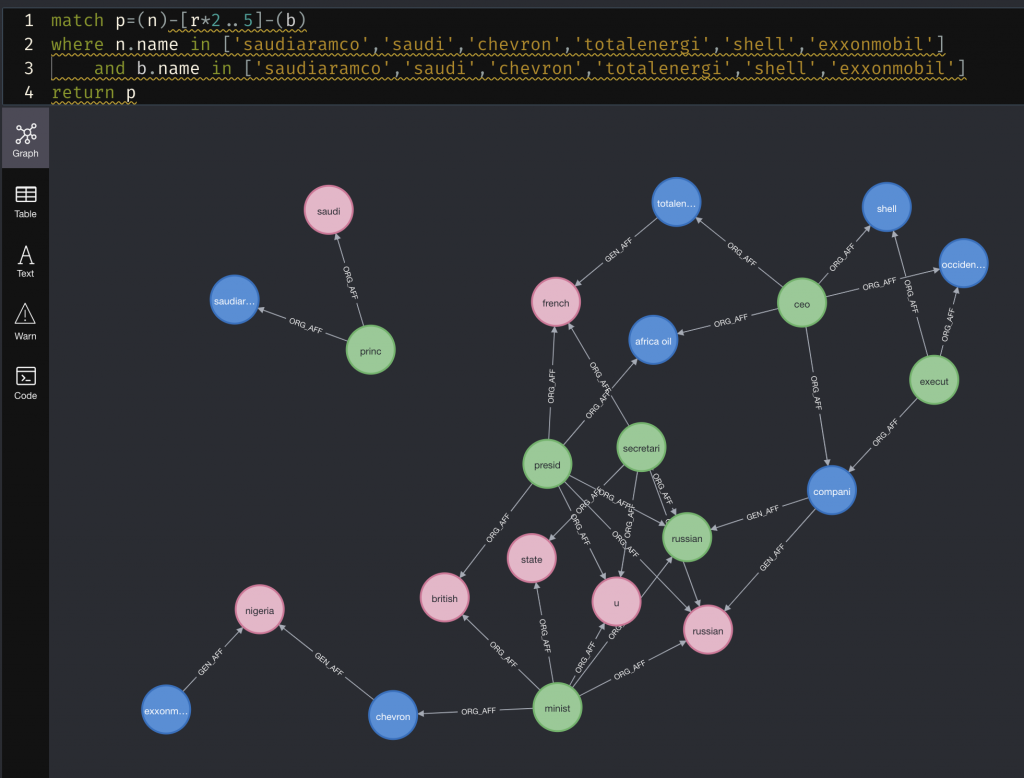
Task: Click ORG_AFF edge from execut to compani
Action: click(885, 433)
